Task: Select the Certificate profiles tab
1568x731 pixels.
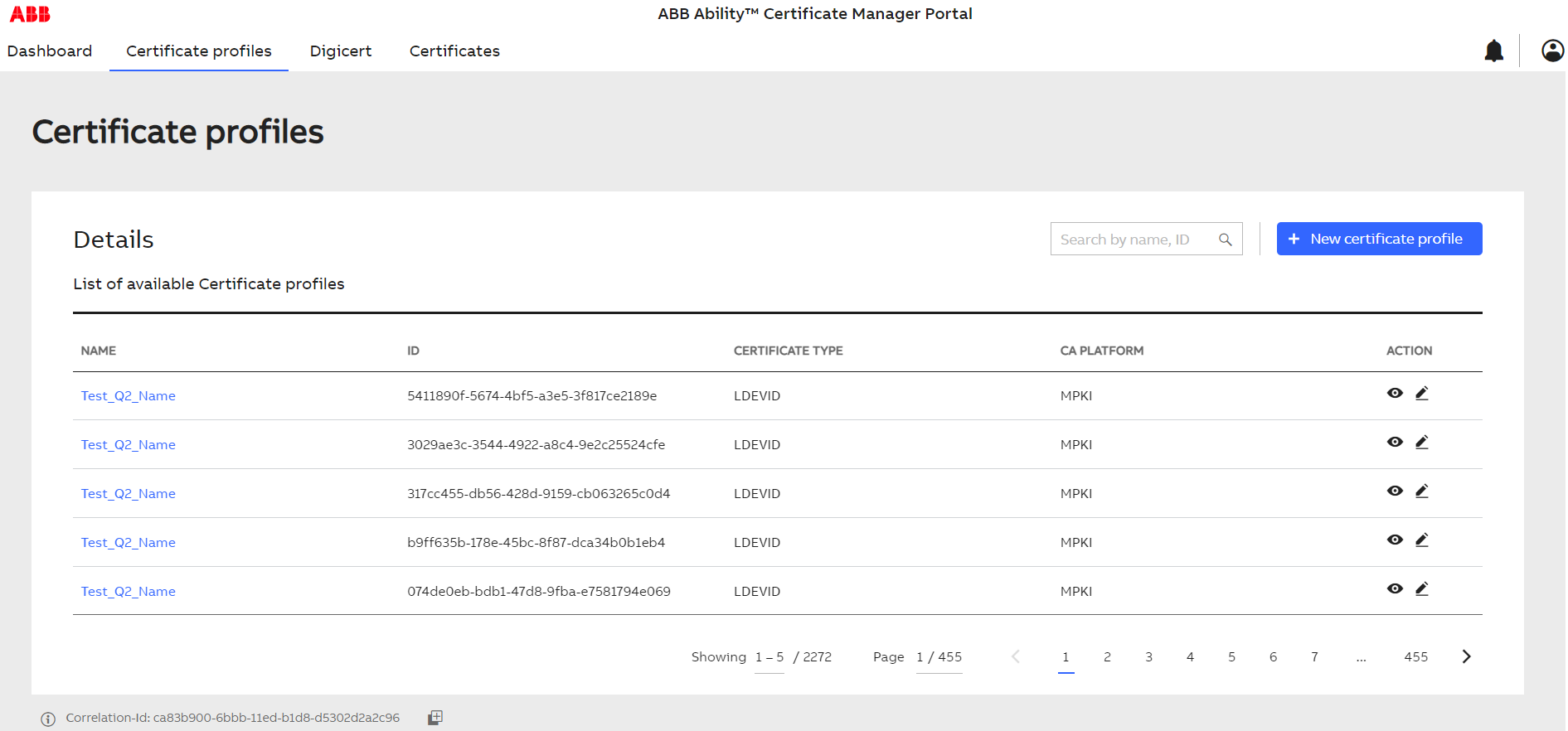Action: click(x=199, y=51)
